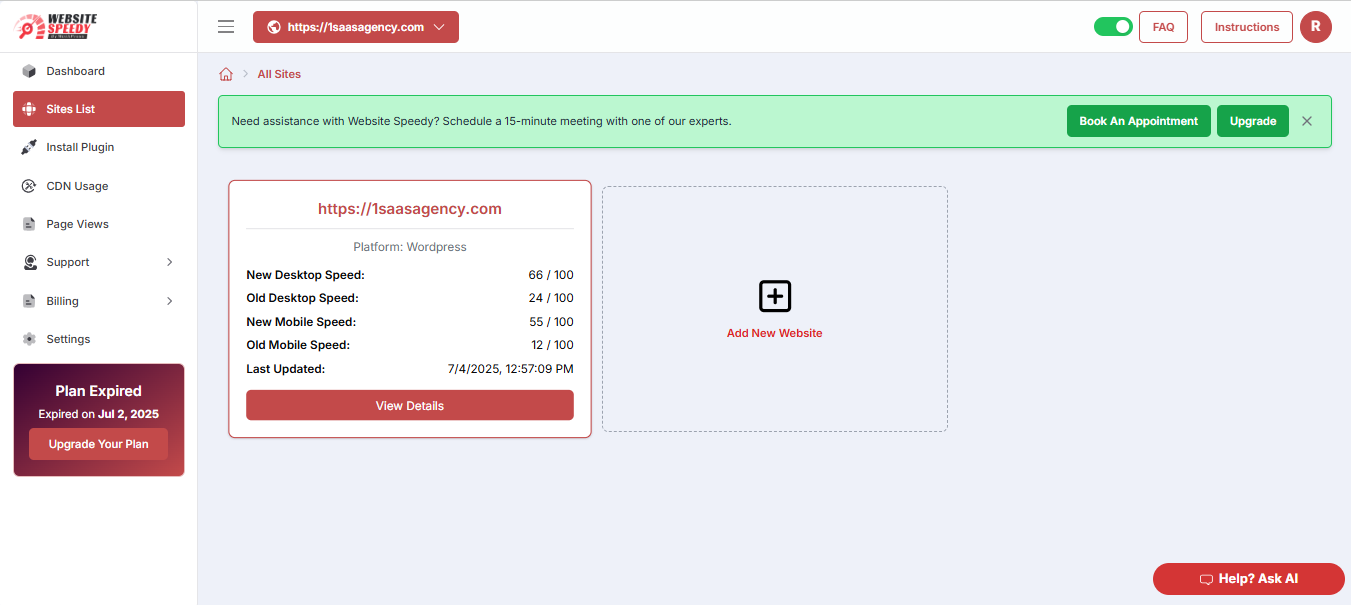Click the Old Mobile Speed label
This screenshot has width=1351, height=605.
coord(298,345)
